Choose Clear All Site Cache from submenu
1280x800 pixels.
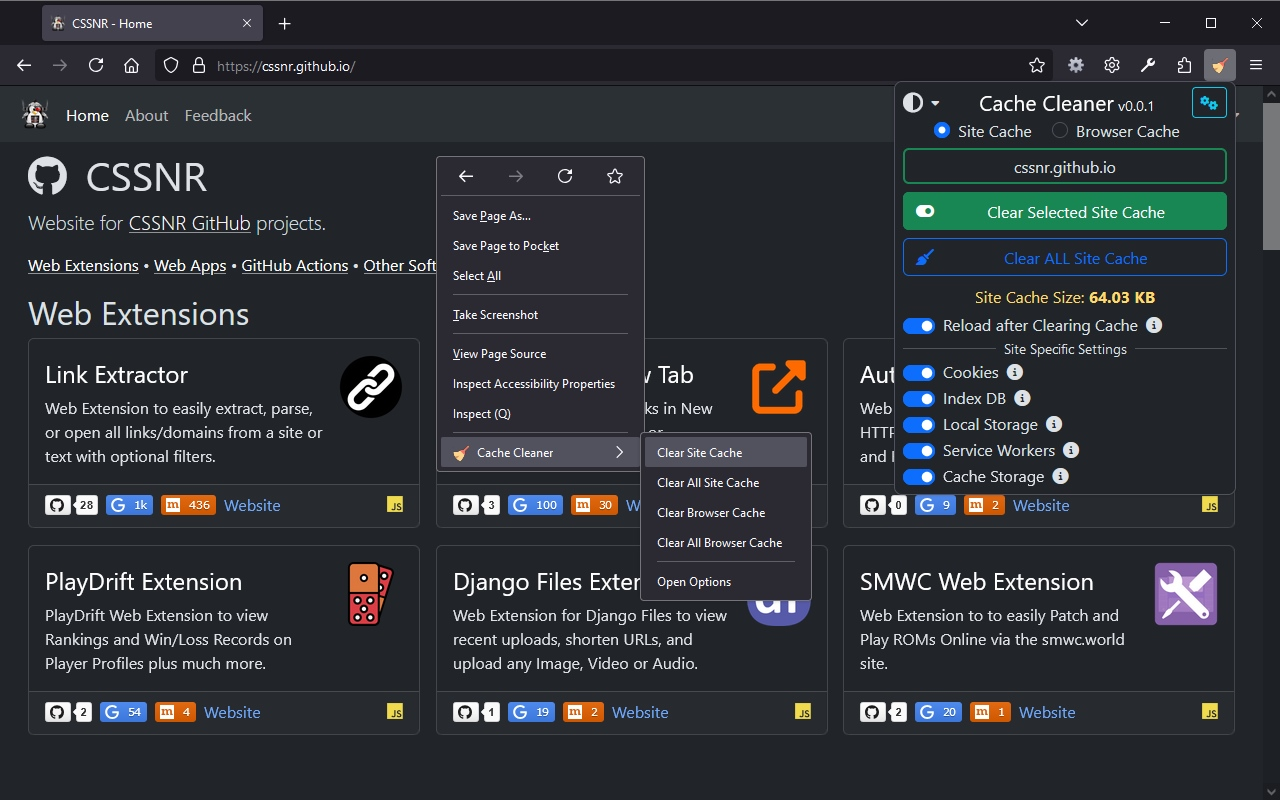(725, 483)
